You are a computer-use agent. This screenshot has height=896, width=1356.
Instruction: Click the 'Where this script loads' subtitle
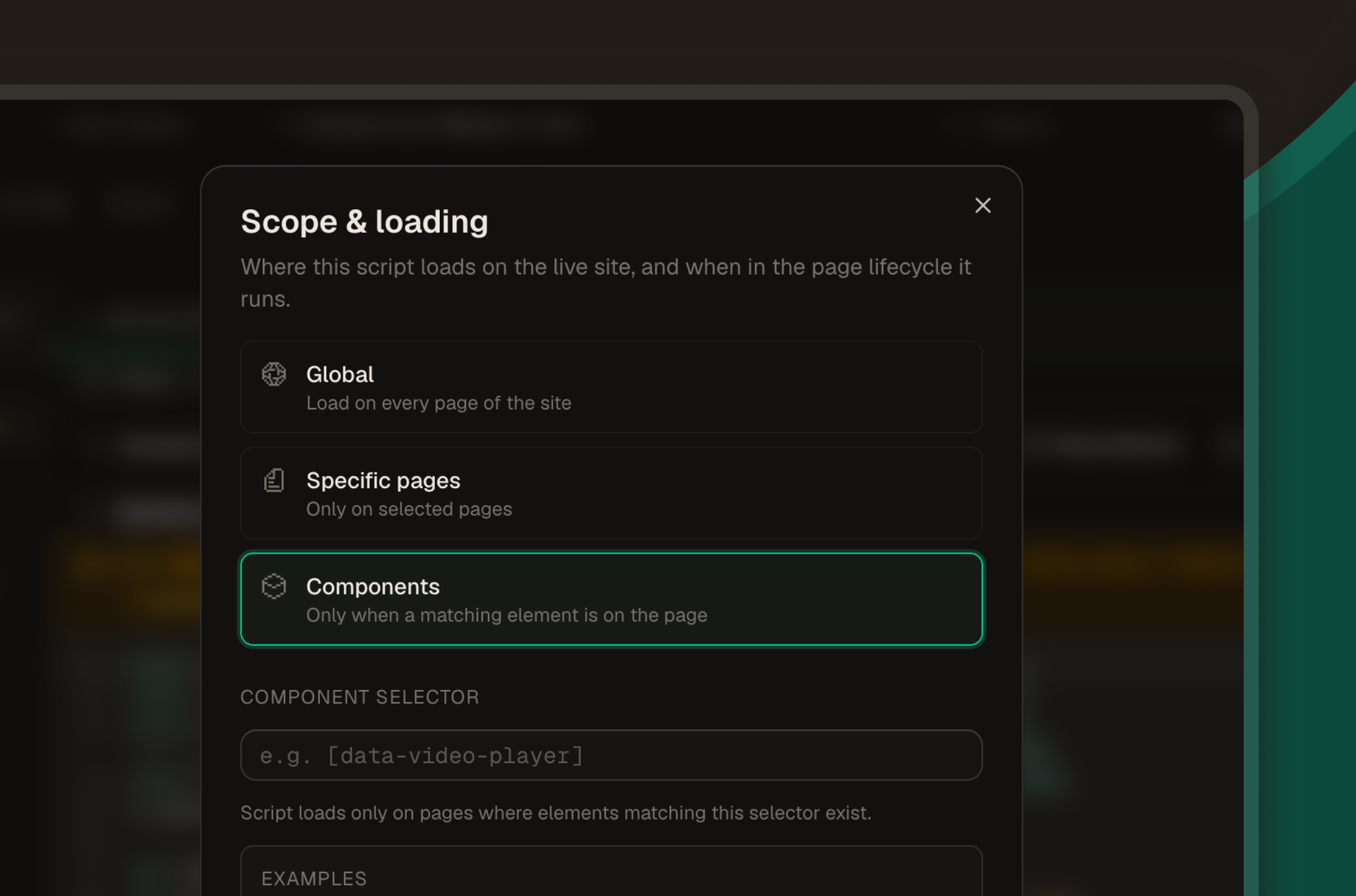[606, 282]
